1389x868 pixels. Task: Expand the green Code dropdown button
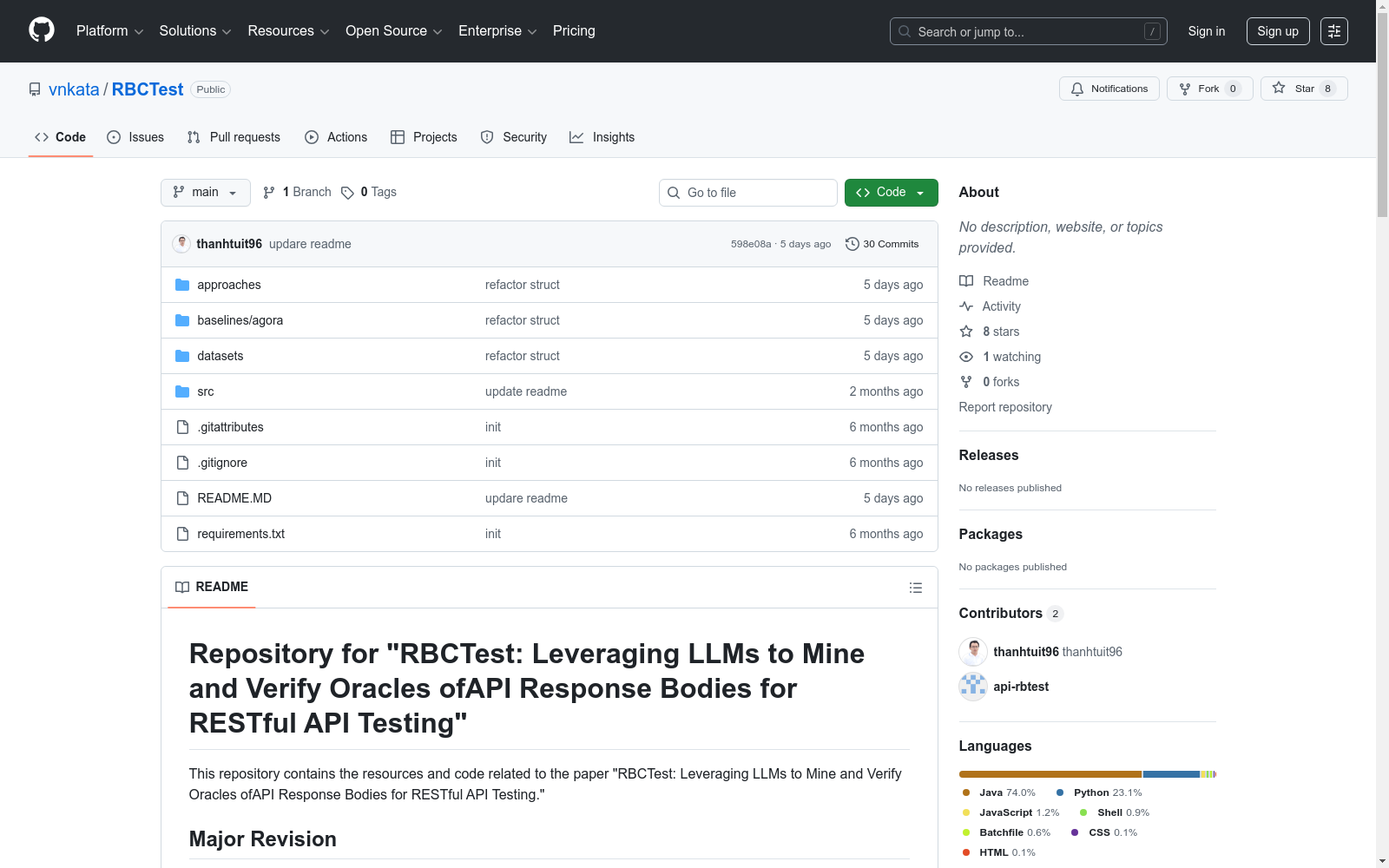click(x=891, y=193)
